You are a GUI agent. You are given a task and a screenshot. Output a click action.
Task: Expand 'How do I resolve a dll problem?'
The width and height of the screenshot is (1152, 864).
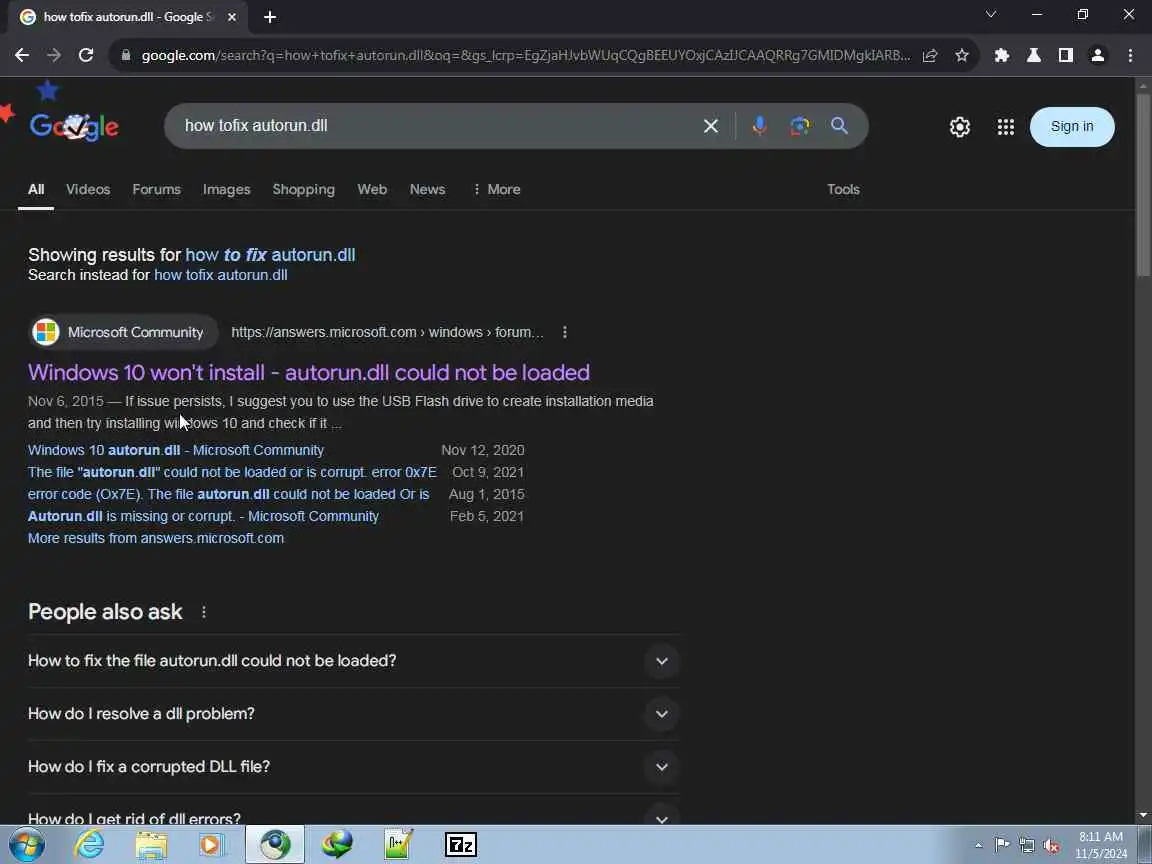(353, 714)
